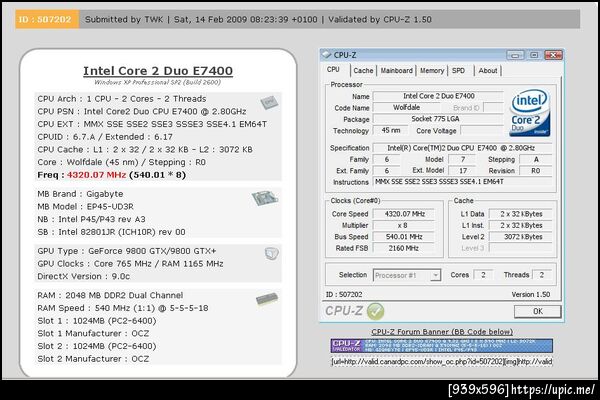Click the motherboard icon beside MB Brand
Screen dimensions: 600x400
(265, 198)
